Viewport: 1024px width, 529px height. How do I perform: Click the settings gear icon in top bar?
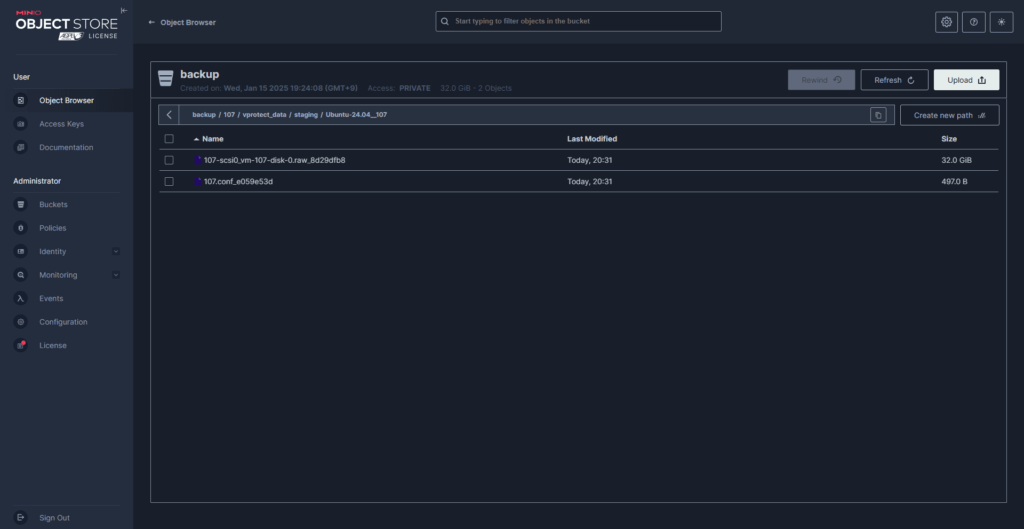(x=946, y=22)
